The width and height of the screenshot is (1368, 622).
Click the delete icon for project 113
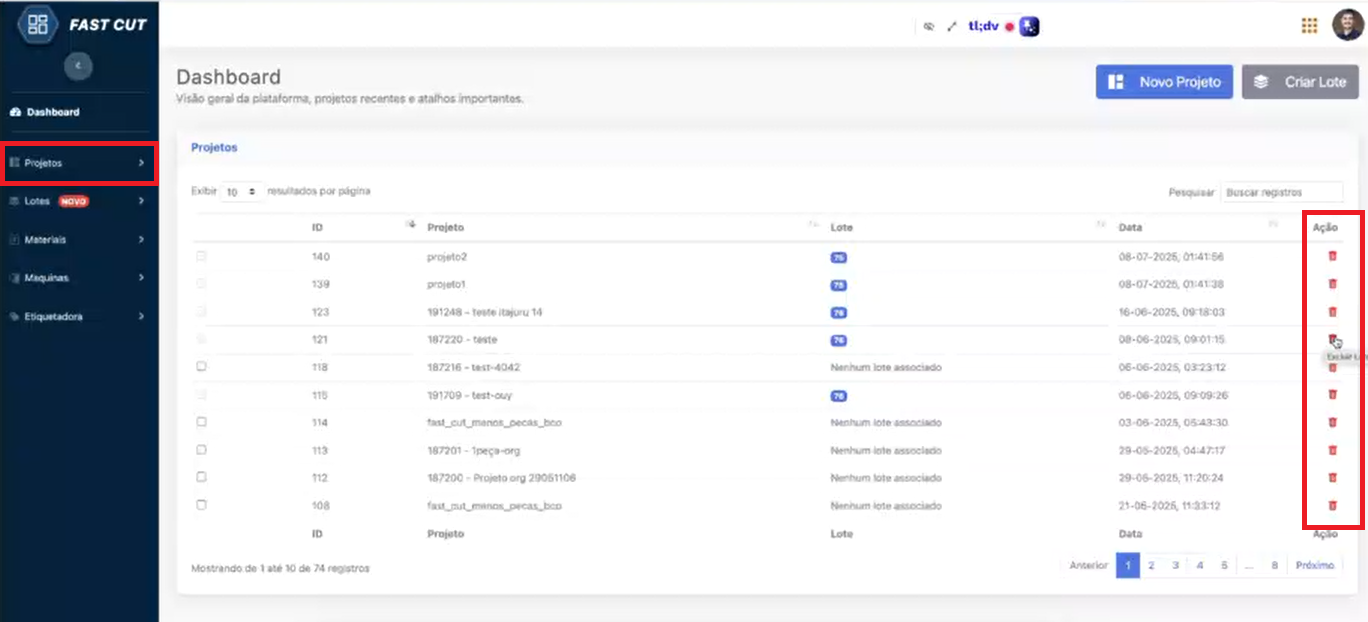click(x=1332, y=450)
